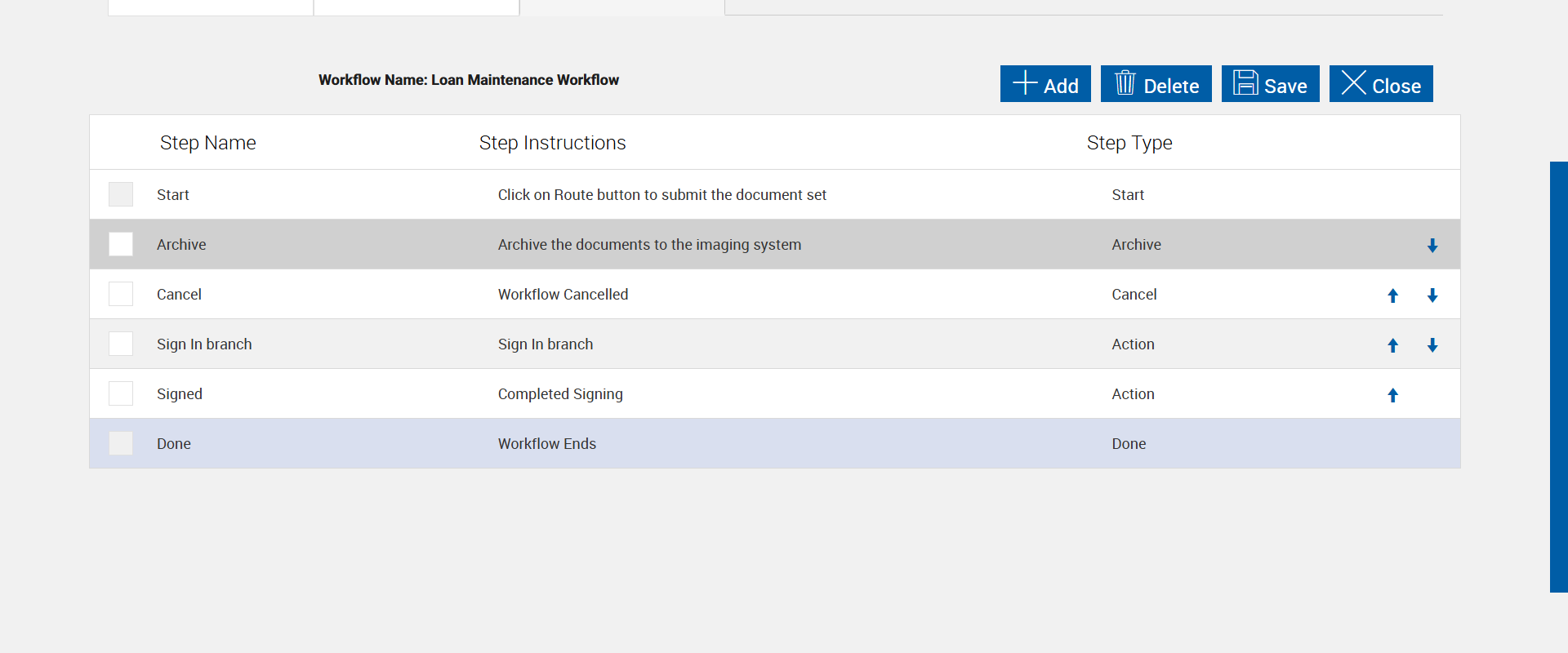Move the Archive step down
The image size is (1568, 653).
pos(1432,246)
